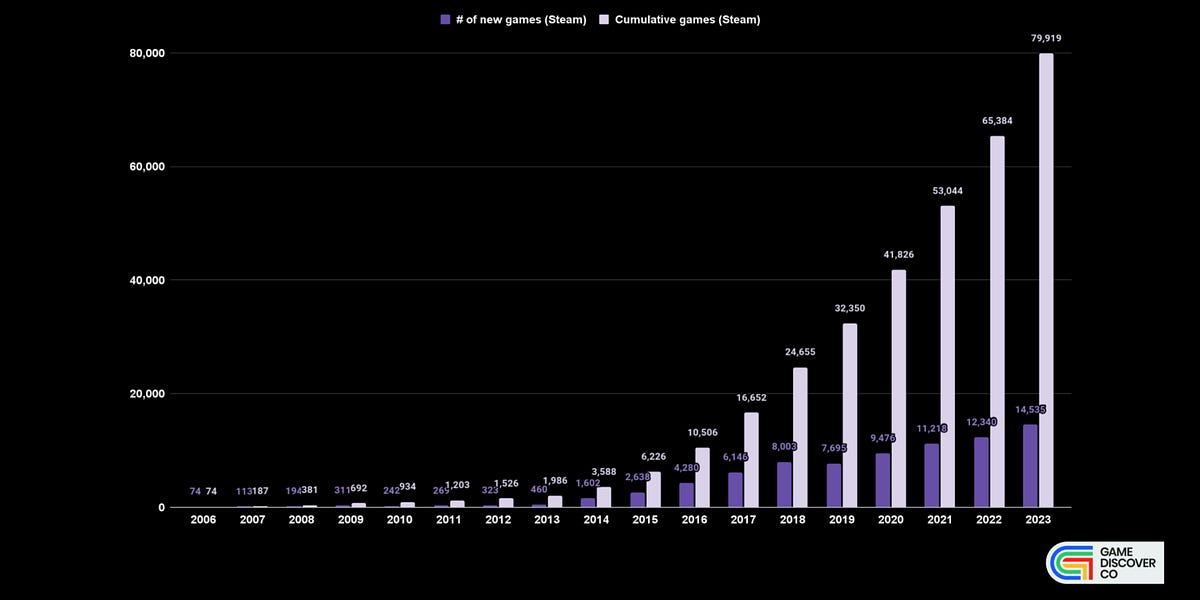1200x600 pixels.
Task: Click the 1,526 data label
Action: coord(506,483)
